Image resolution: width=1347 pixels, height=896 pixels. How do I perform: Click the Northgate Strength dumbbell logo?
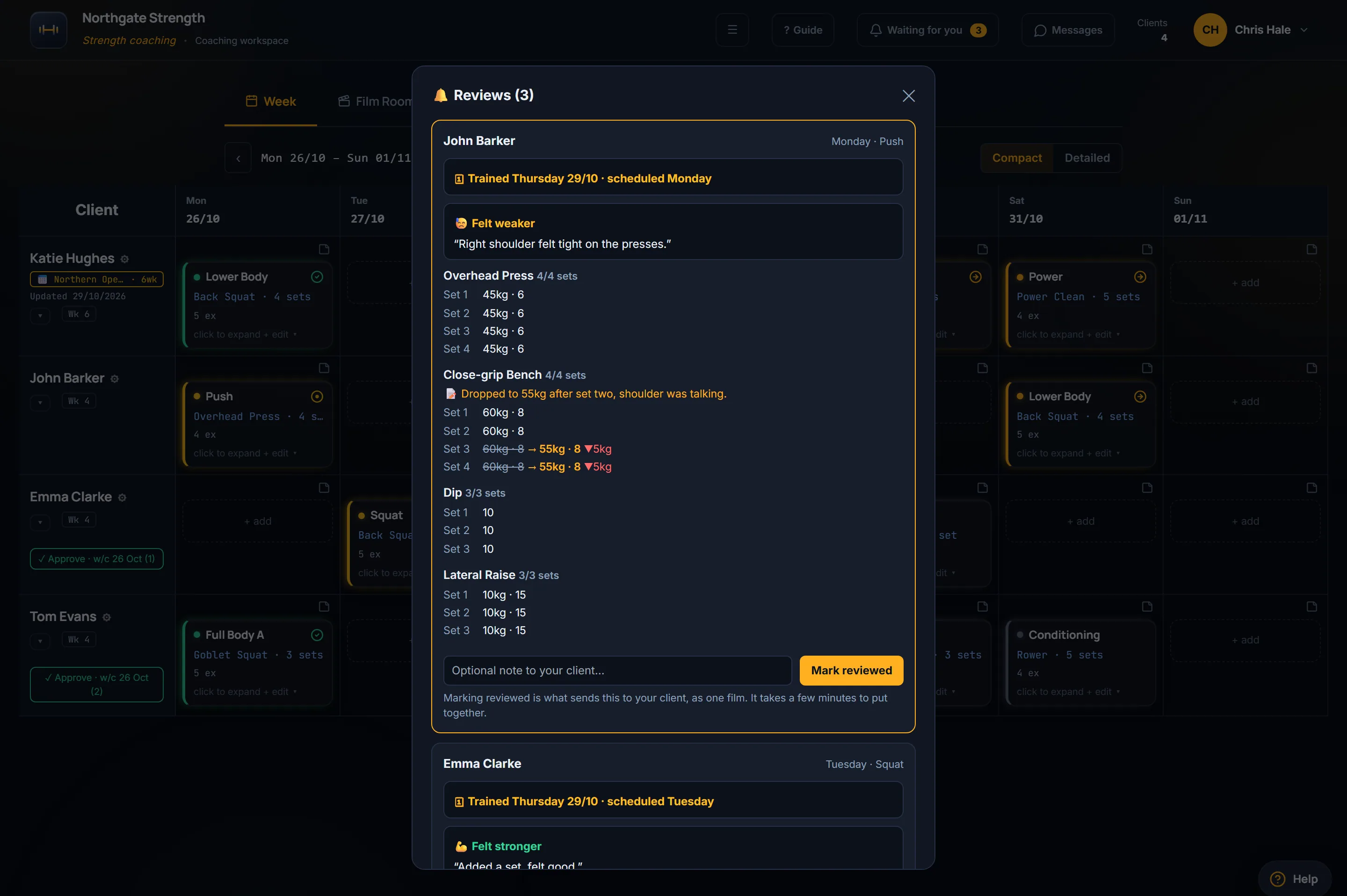pyautogui.click(x=49, y=30)
